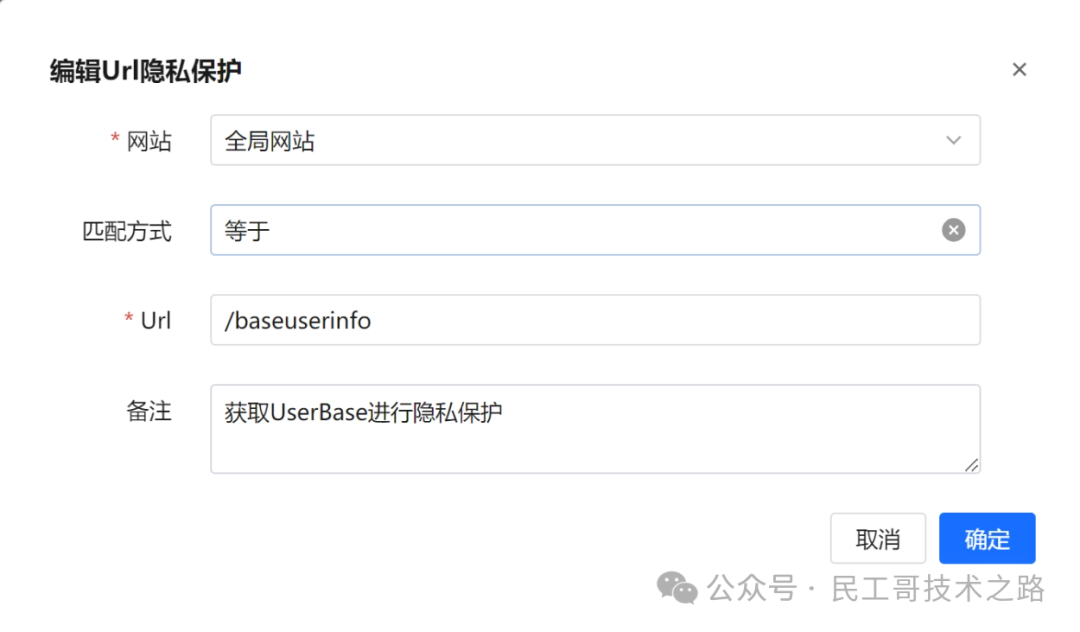
Task: Click the red asterisk beside Url
Action: (128, 320)
